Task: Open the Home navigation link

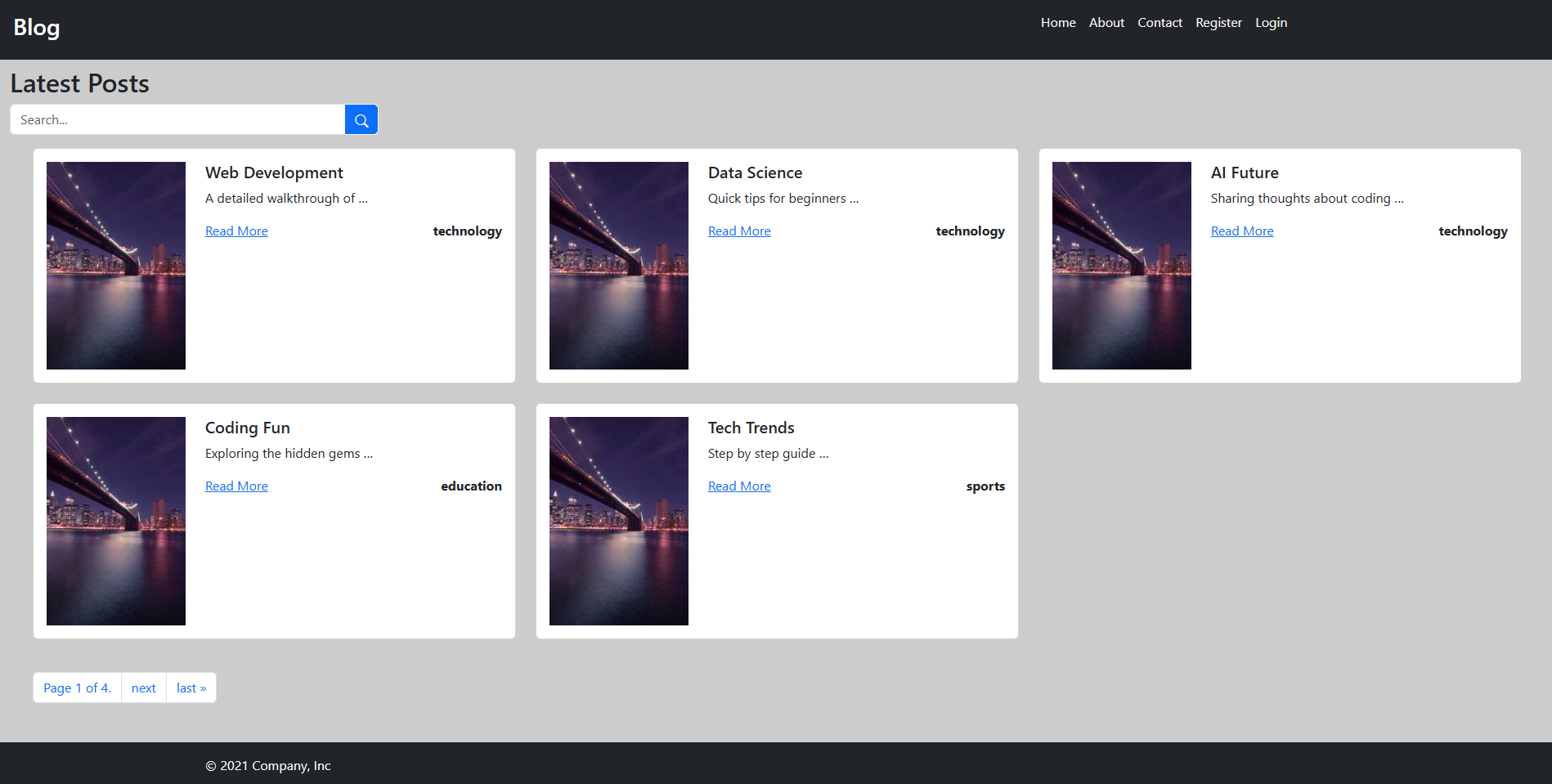Action: click(1057, 23)
